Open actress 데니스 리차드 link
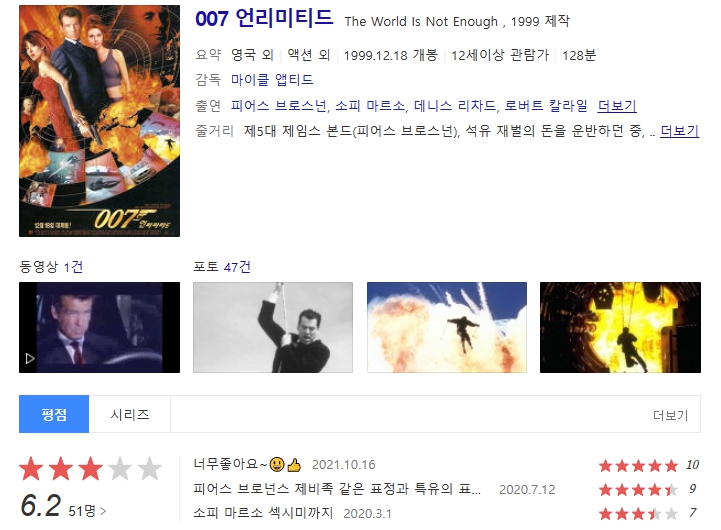Viewport: 721px width, 530px height. pos(455,106)
